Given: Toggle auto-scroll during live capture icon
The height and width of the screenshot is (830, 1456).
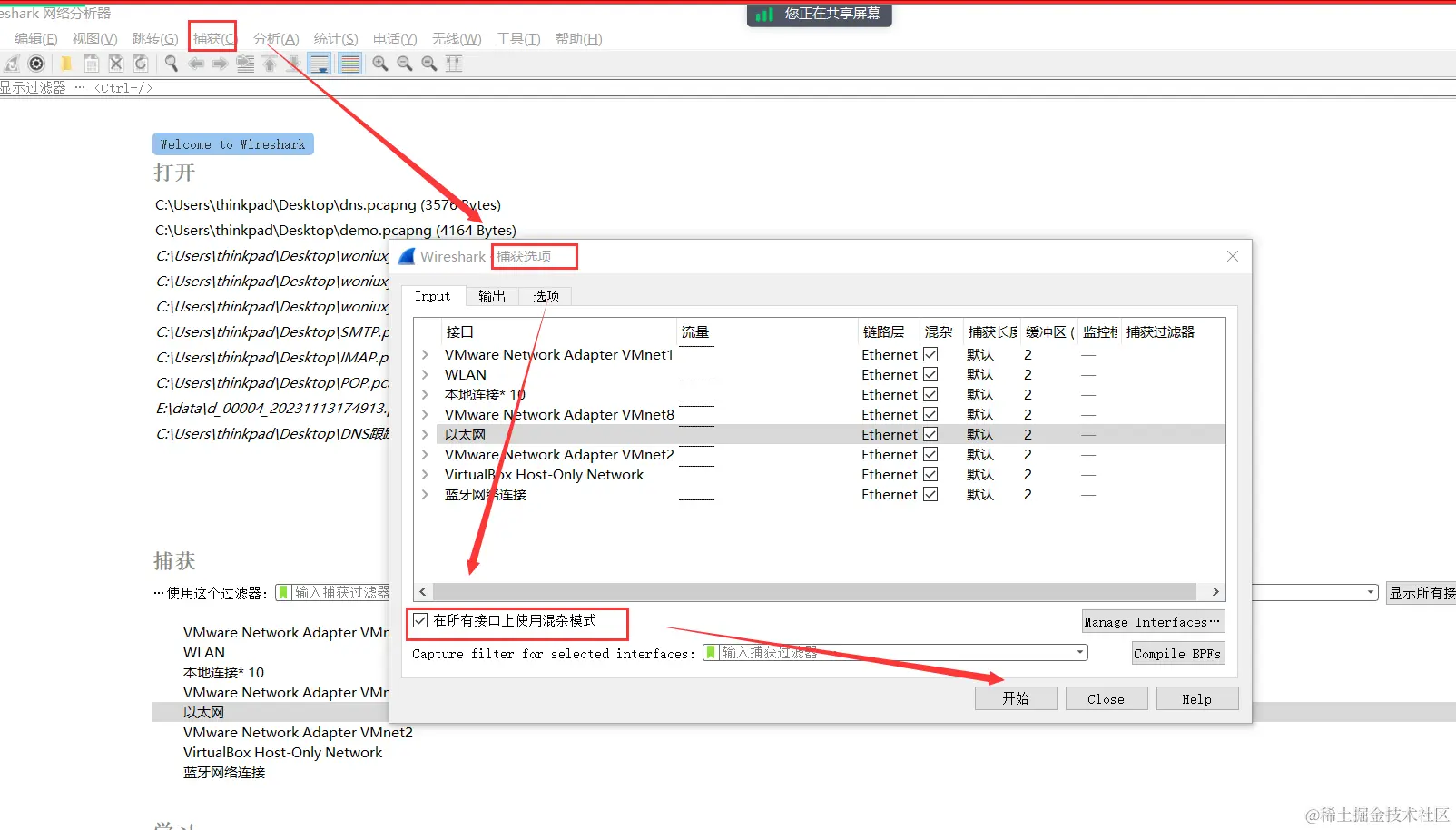Looking at the screenshot, I should 320,64.
